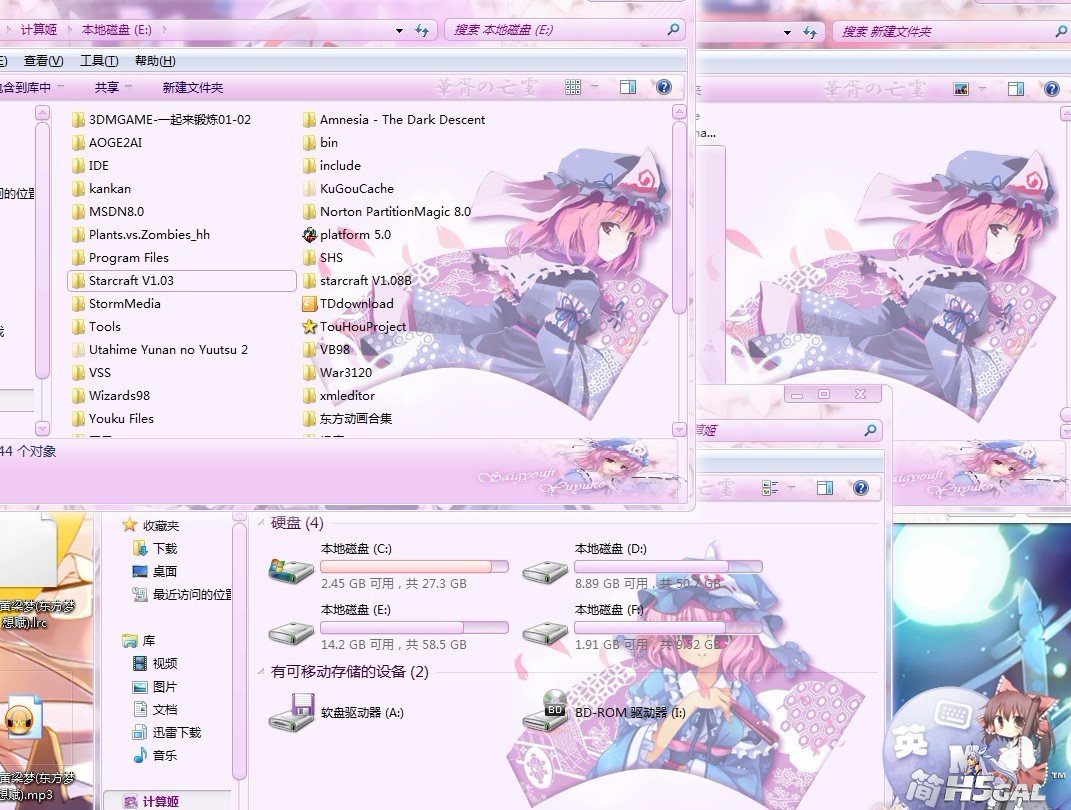The height and width of the screenshot is (810, 1071).
Task: Open the platform 5.0 item
Action: pyautogui.click(x=347, y=234)
